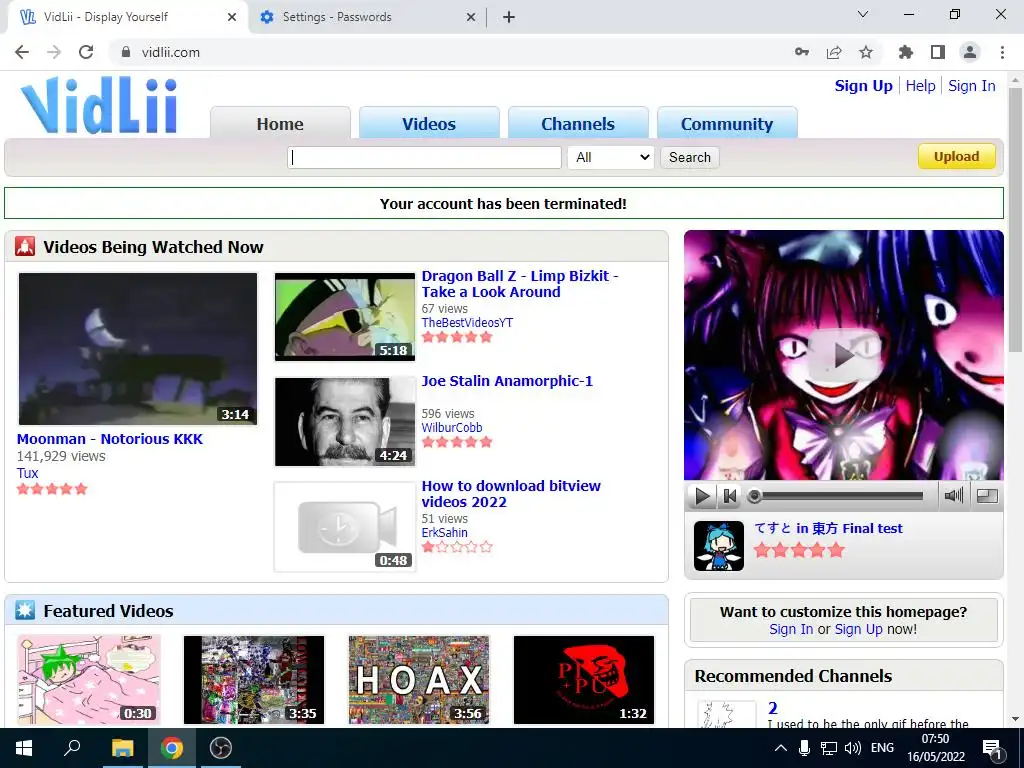This screenshot has width=1024, height=768.
Task: Click the saved password key icon
Action: click(801, 52)
